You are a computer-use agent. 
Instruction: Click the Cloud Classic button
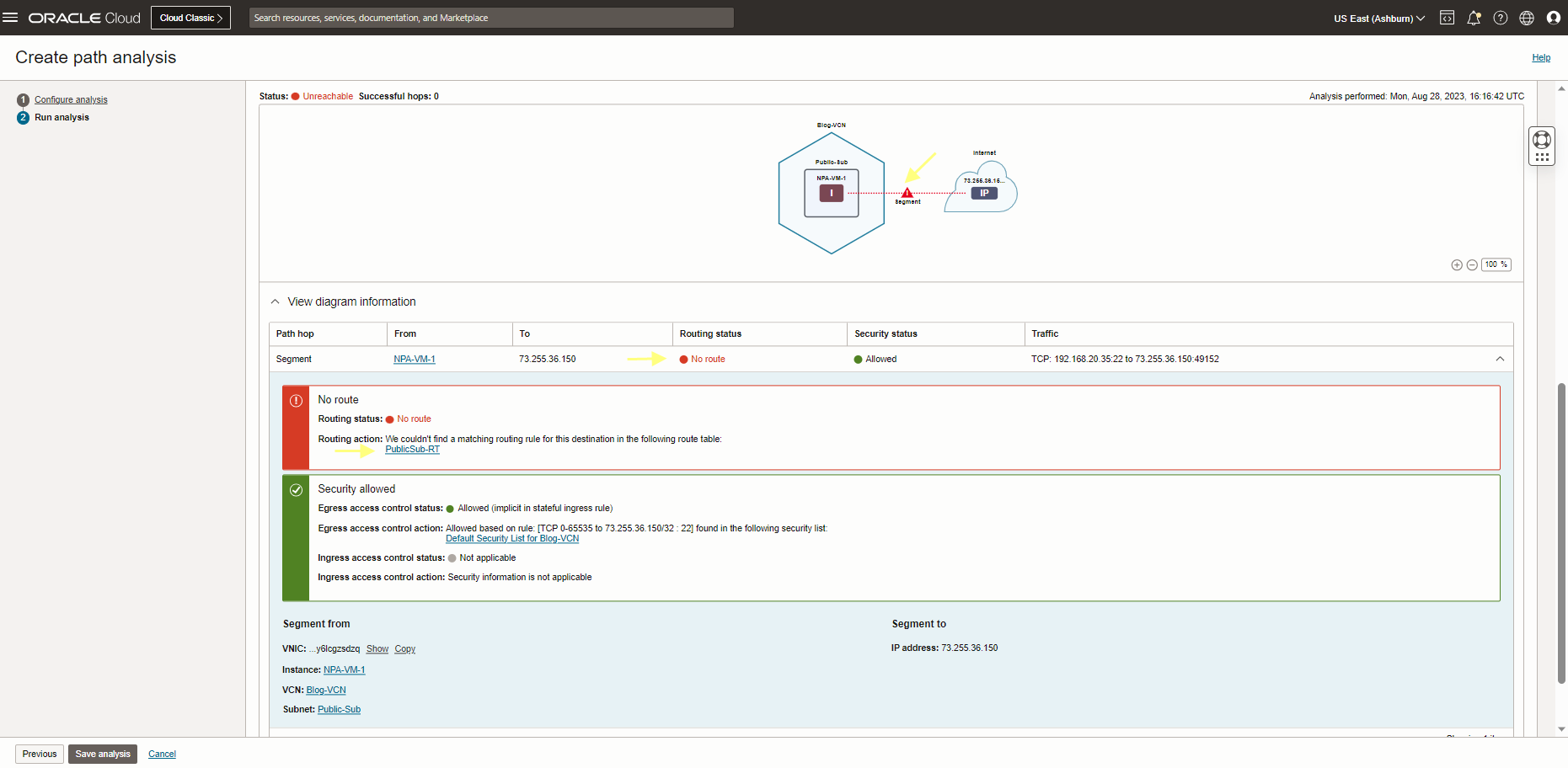pyautogui.click(x=191, y=18)
